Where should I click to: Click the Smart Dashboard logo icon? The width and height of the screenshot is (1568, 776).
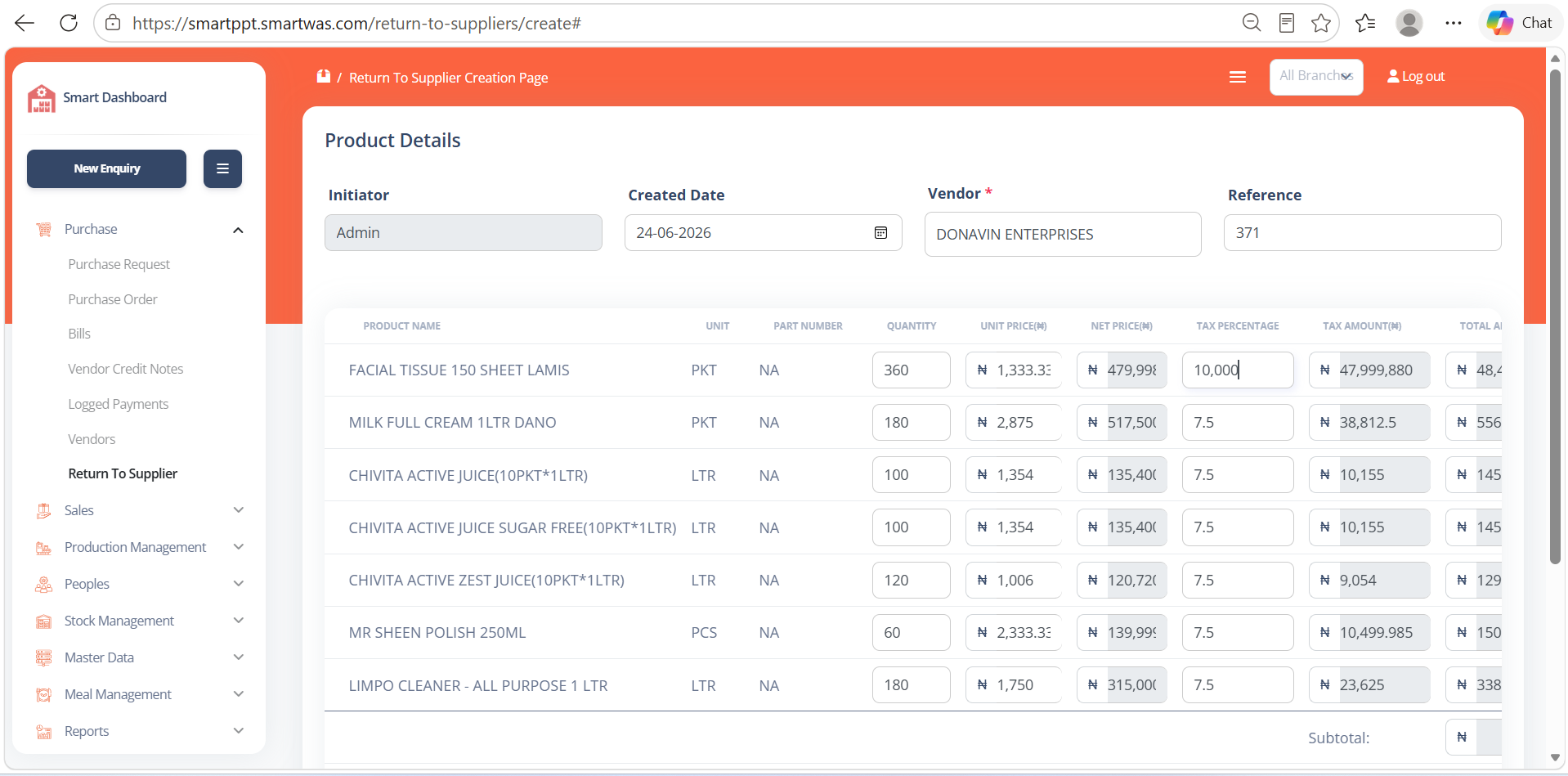coord(41,98)
